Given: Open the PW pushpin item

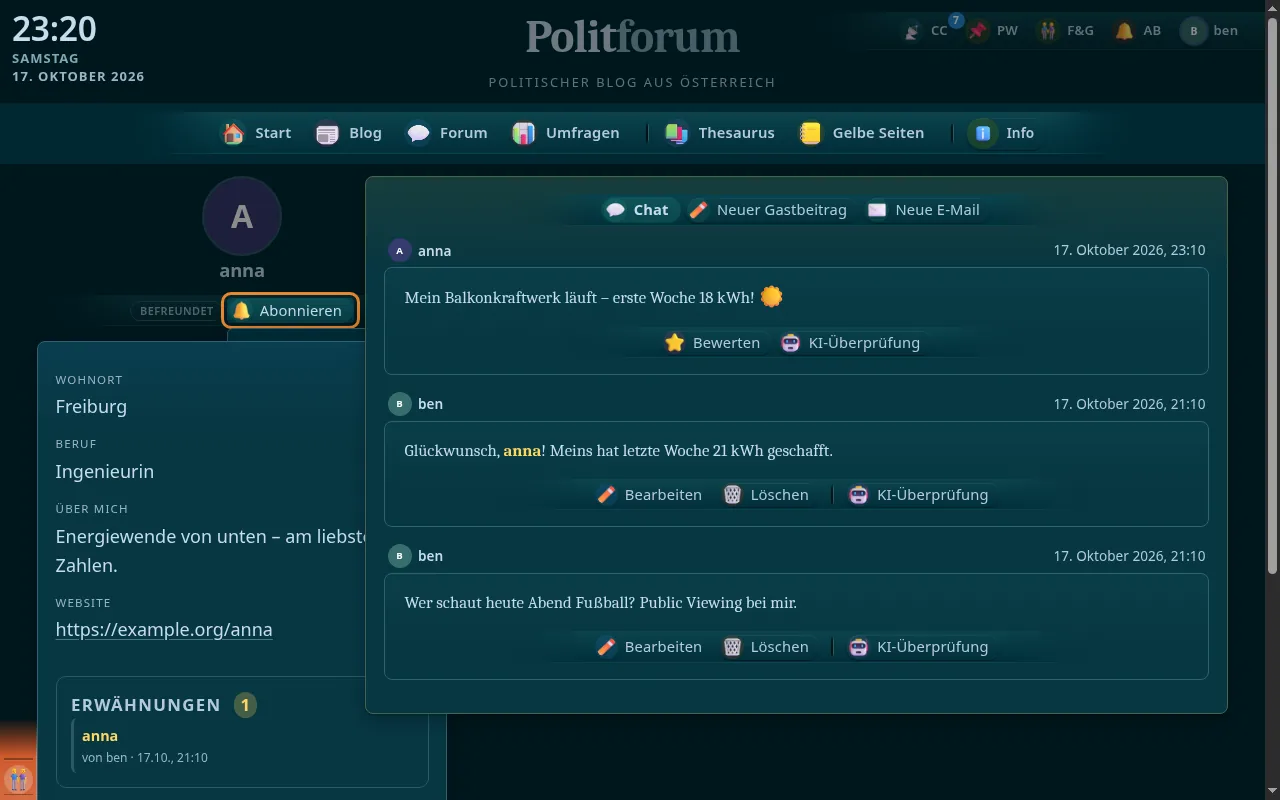Looking at the screenshot, I should click(x=993, y=31).
